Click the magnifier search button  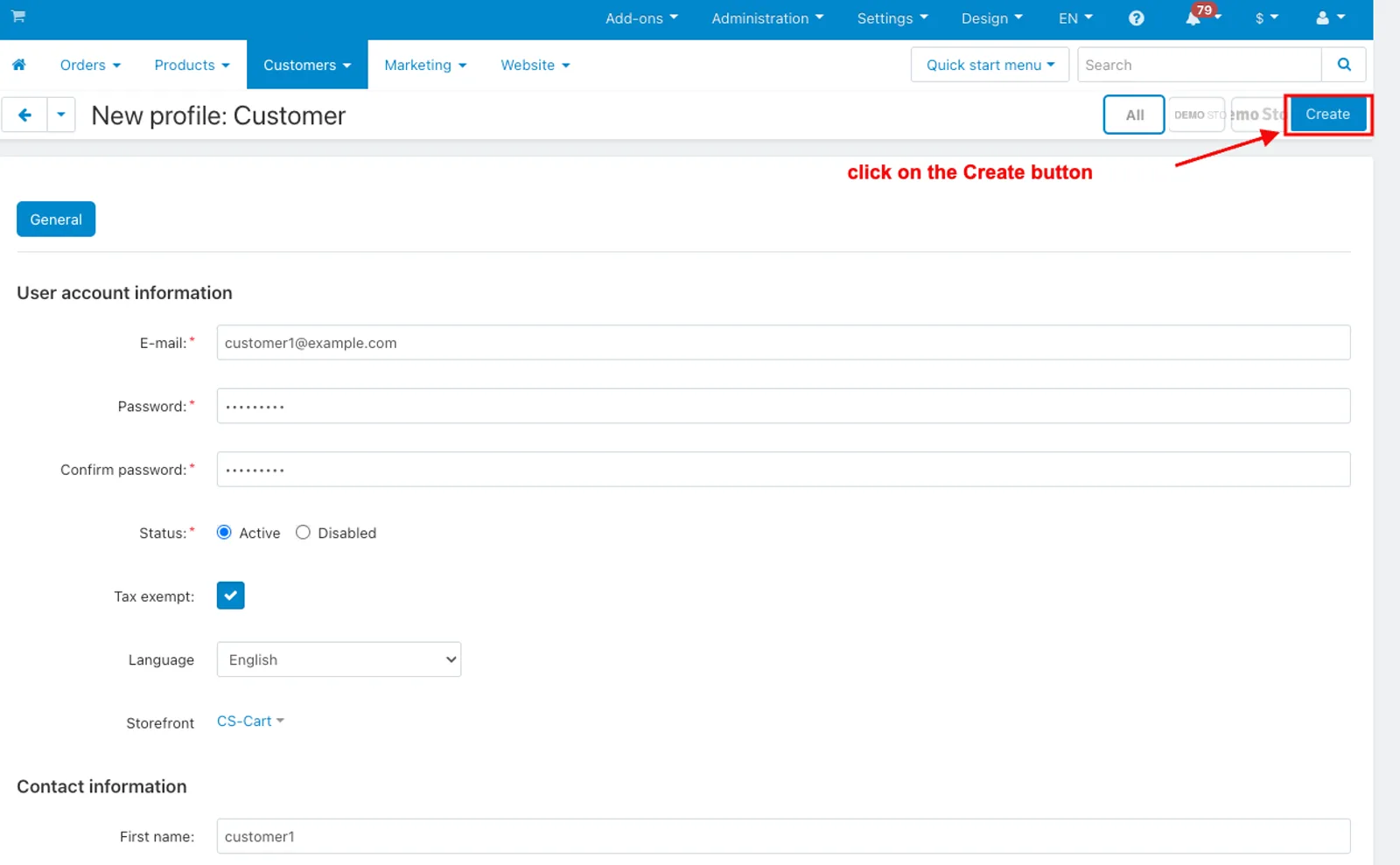[x=1344, y=65]
